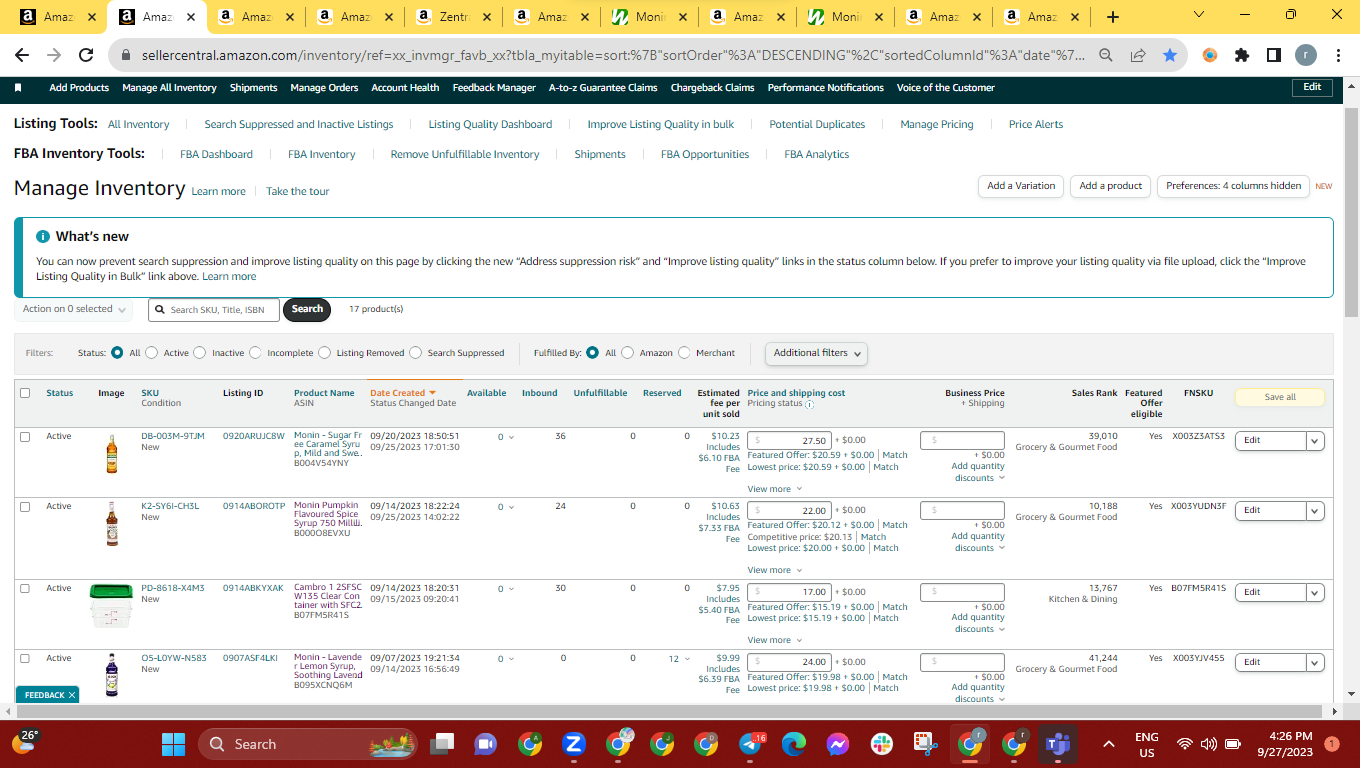1360x768 pixels.
Task: Open Zoom from the taskbar
Action: 574,744
